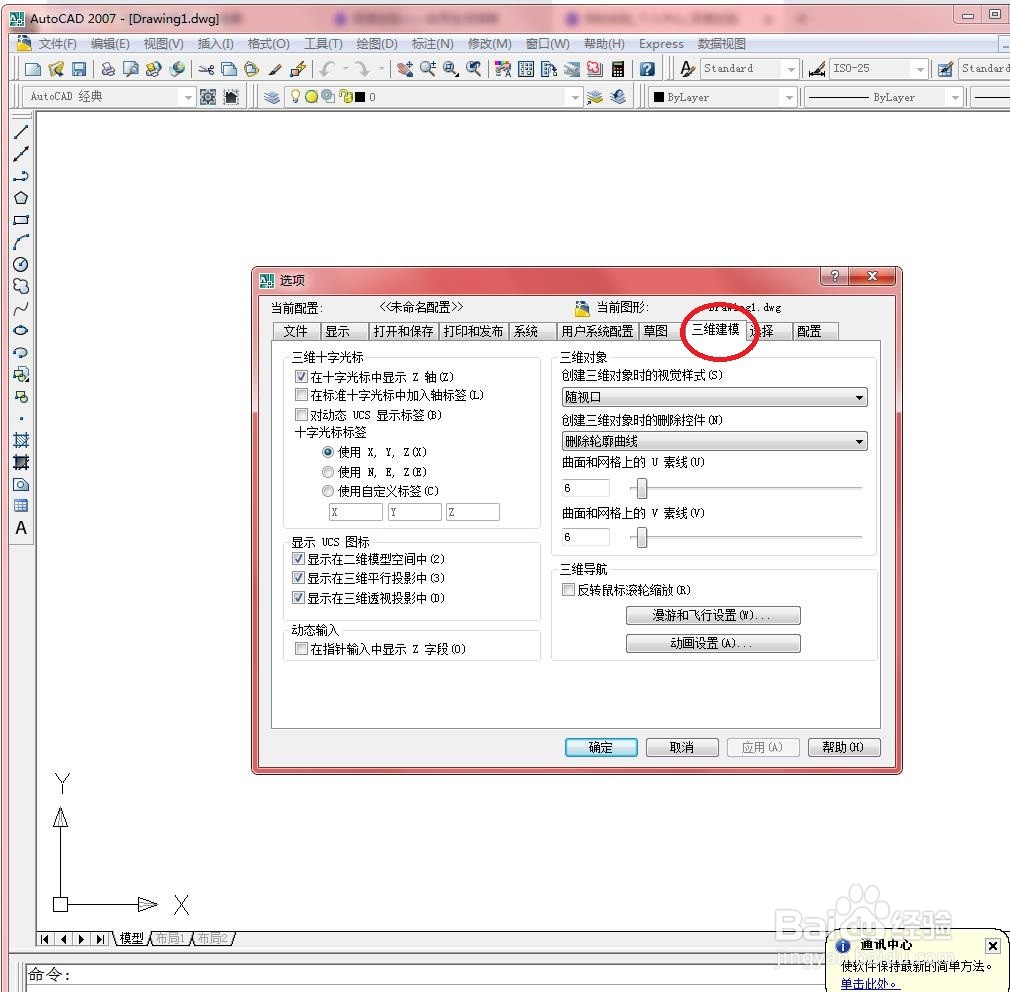Select the Rectangle draw tool

(x=21, y=220)
